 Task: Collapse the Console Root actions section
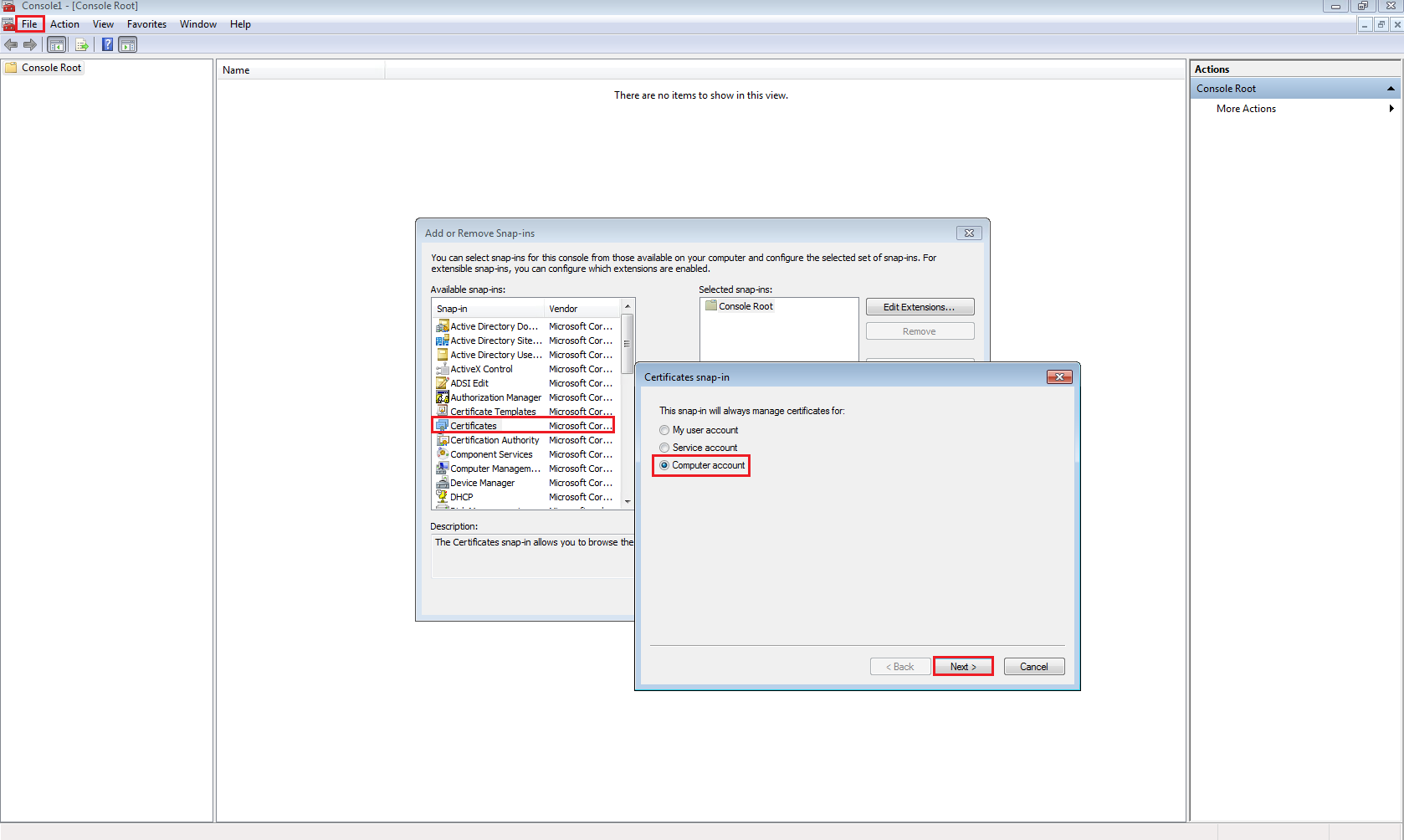[1391, 89]
